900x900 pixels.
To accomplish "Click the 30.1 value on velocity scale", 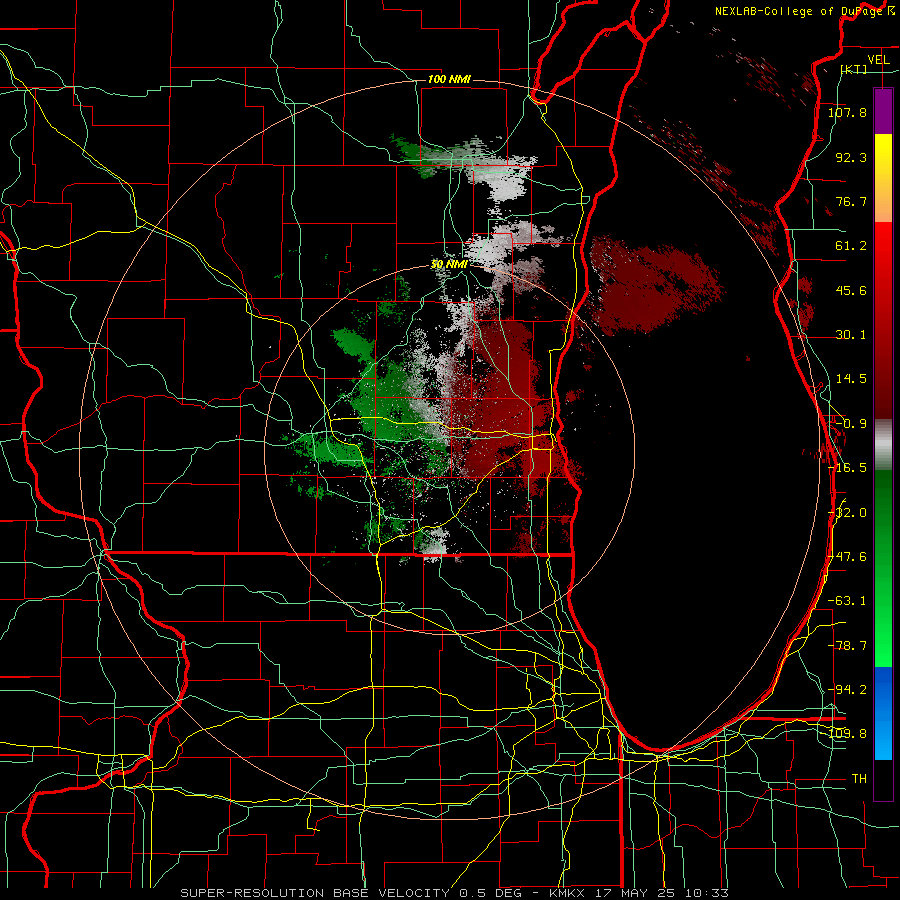I will (851, 335).
